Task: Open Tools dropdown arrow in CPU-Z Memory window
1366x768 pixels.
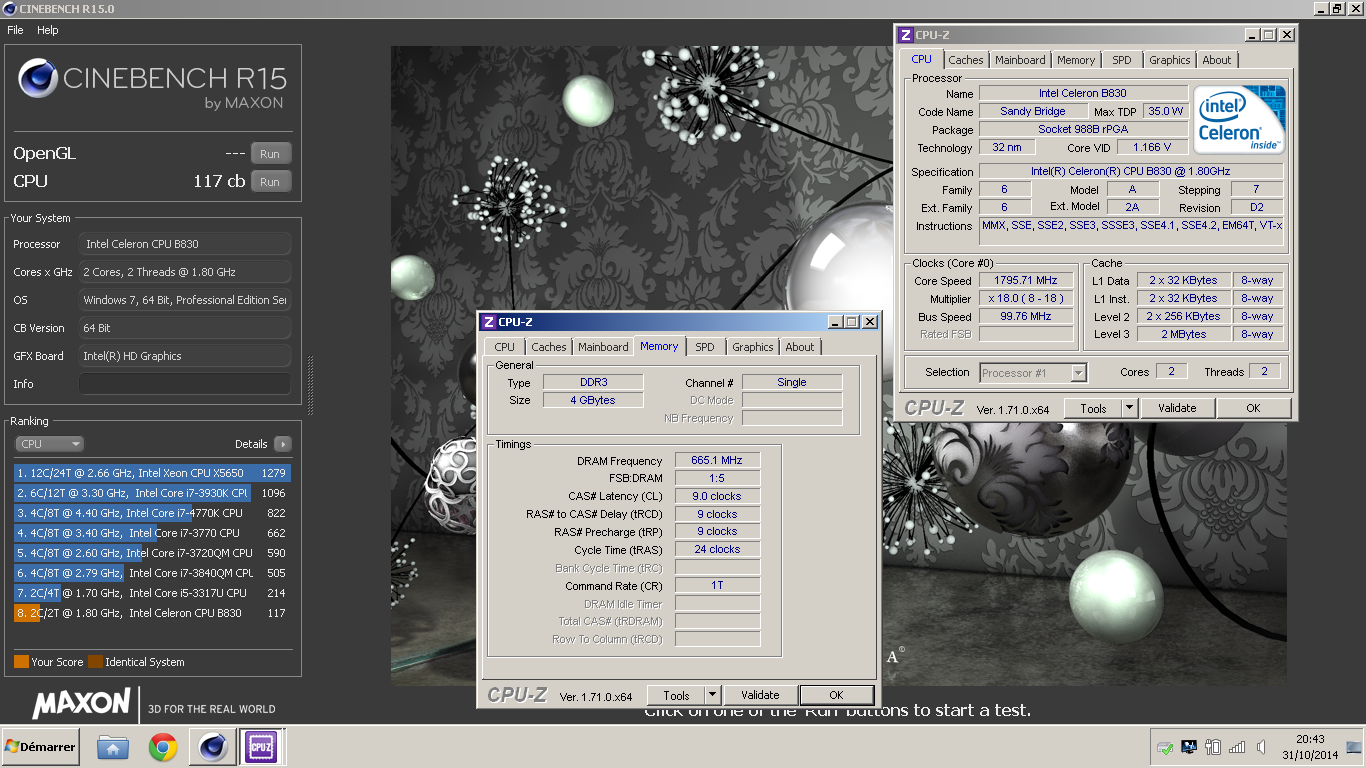Action: (713, 695)
